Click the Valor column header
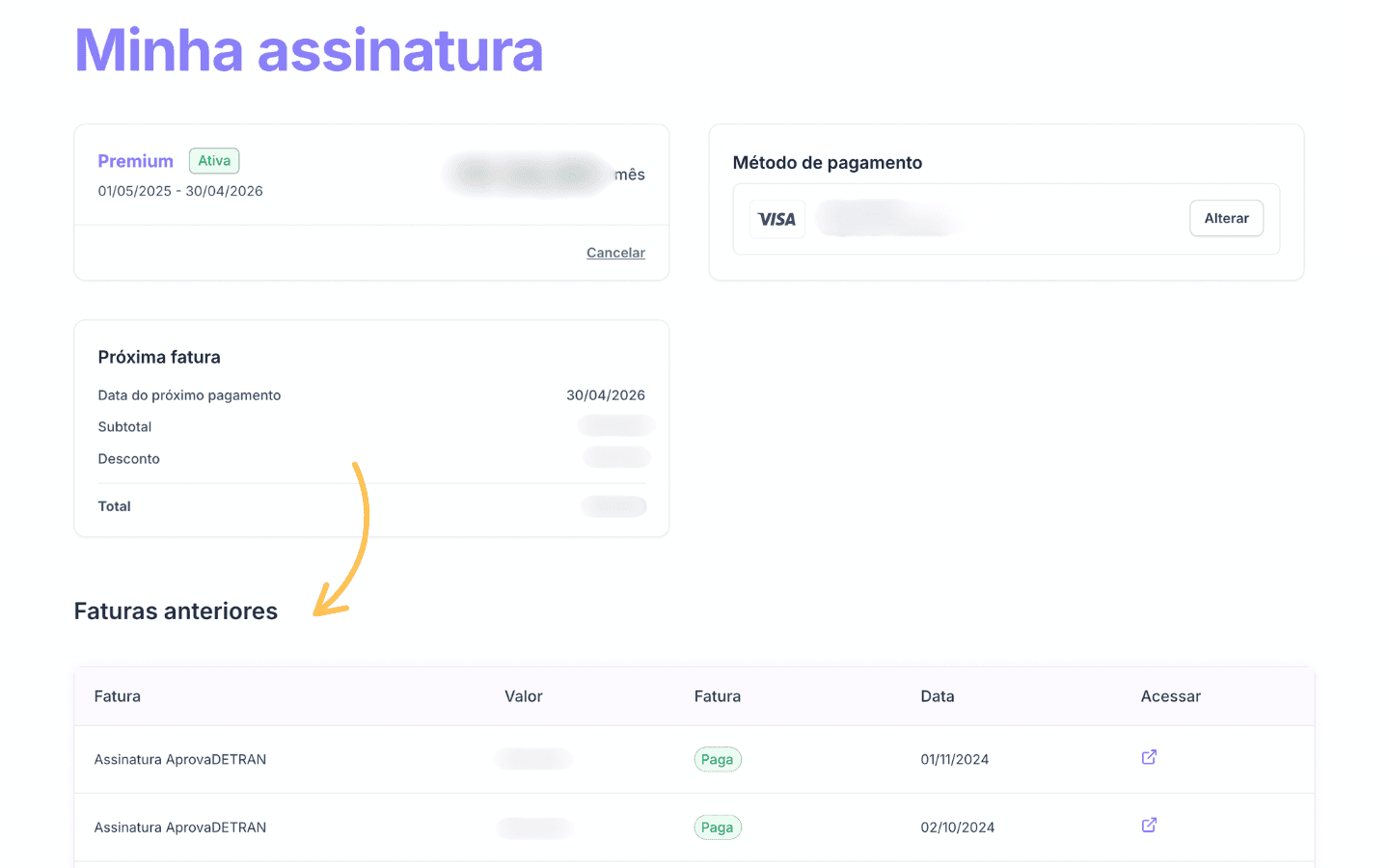This screenshot has height=868, width=1389. pyautogui.click(x=524, y=696)
